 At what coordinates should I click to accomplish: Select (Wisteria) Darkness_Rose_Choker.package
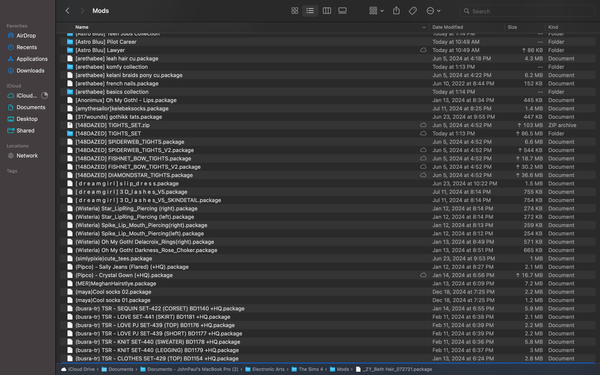[329, 250]
